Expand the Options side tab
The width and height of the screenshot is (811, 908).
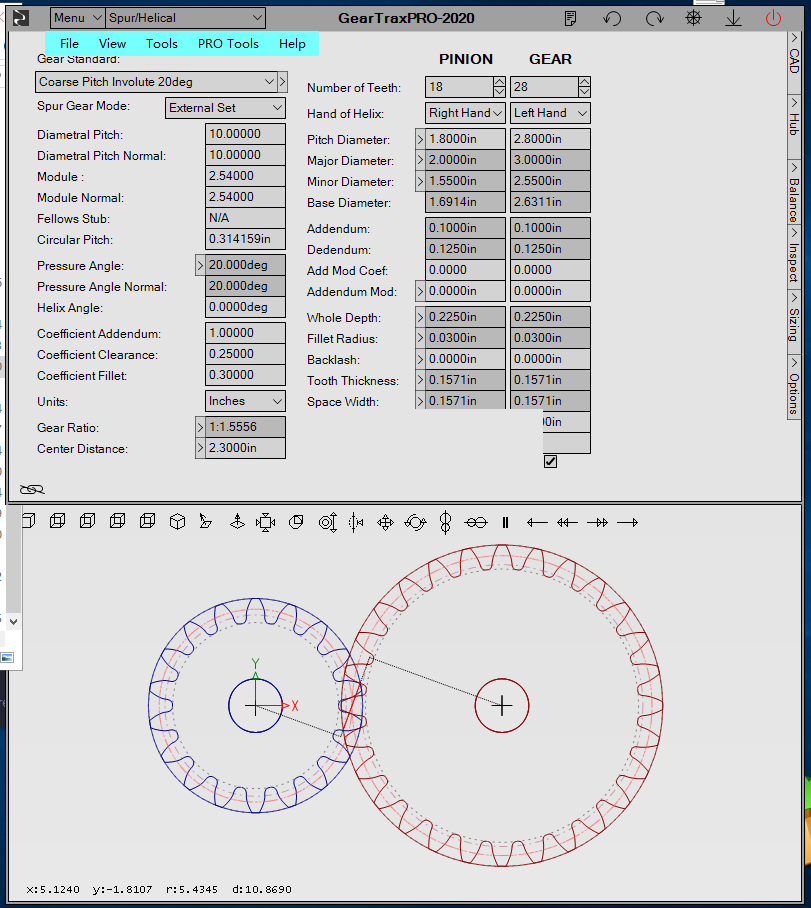pos(794,386)
